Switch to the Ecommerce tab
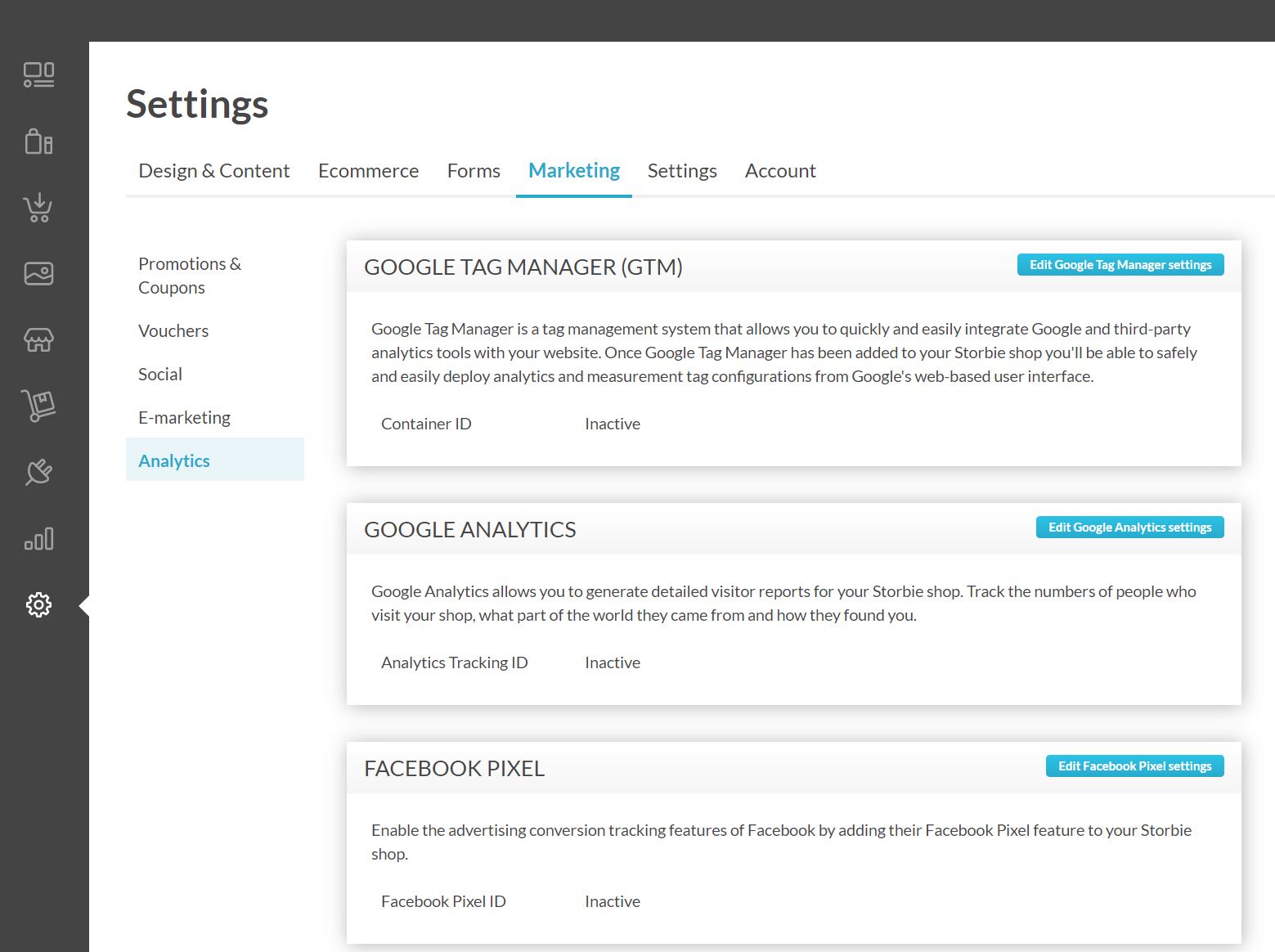 [x=368, y=171]
